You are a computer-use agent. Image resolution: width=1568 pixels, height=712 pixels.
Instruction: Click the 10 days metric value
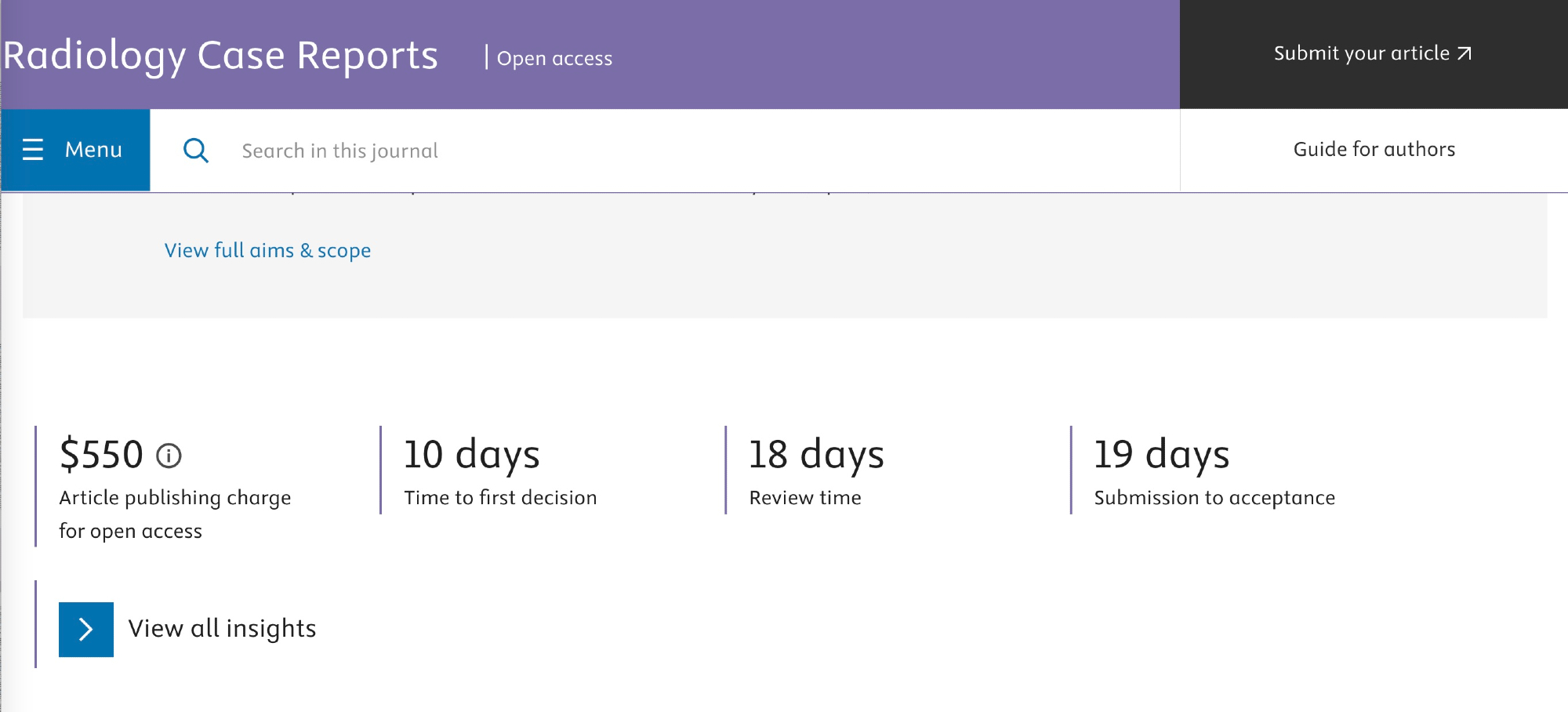[x=471, y=455]
